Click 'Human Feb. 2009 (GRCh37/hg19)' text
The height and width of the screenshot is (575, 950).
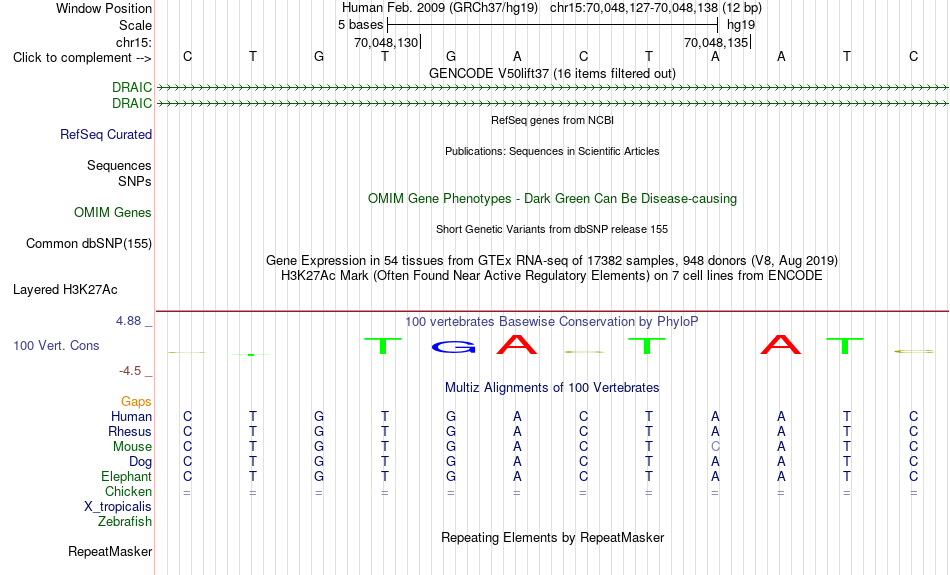coord(440,8)
